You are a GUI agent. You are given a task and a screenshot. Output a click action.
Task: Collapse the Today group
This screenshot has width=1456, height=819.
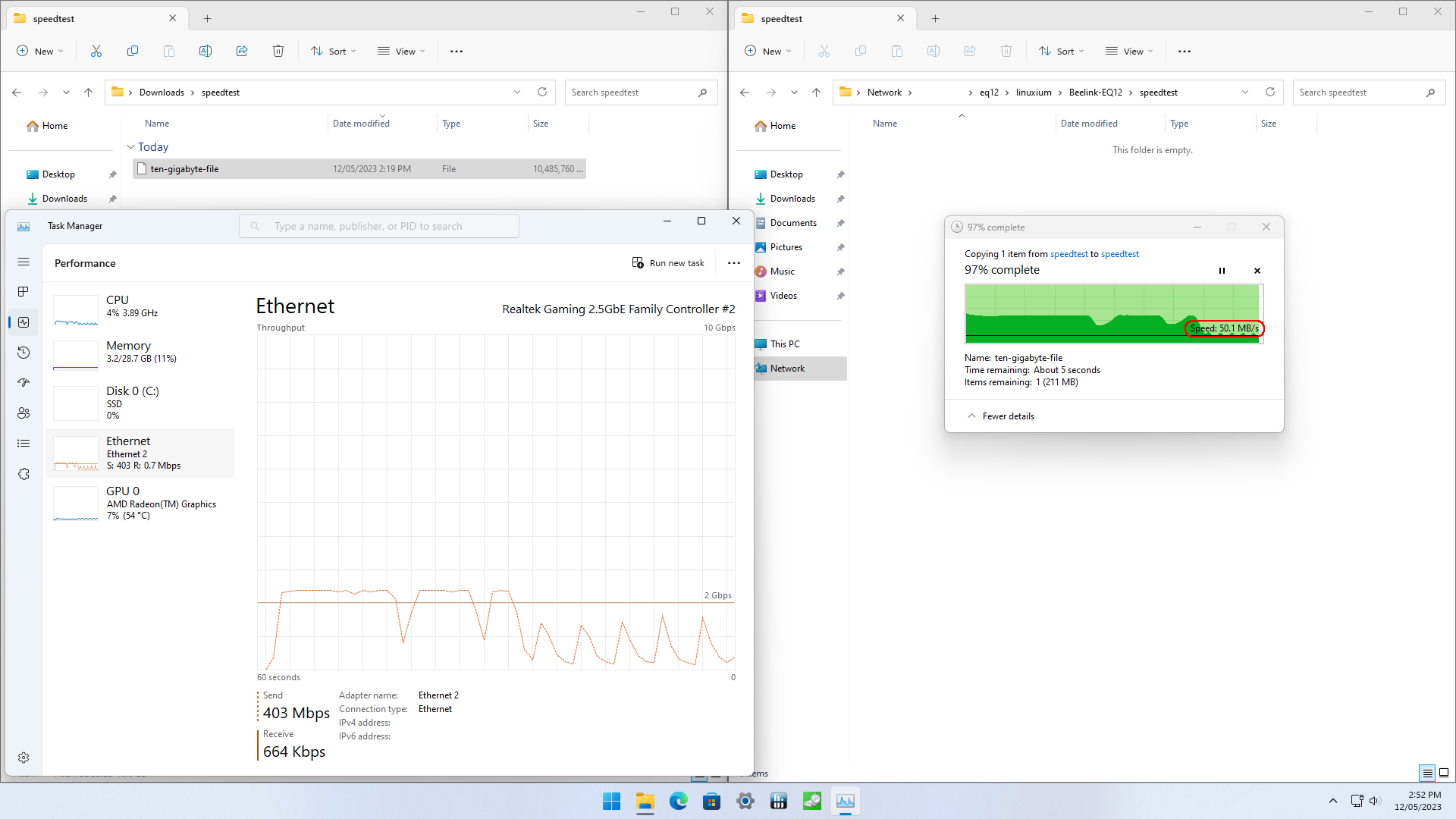pyautogui.click(x=130, y=147)
